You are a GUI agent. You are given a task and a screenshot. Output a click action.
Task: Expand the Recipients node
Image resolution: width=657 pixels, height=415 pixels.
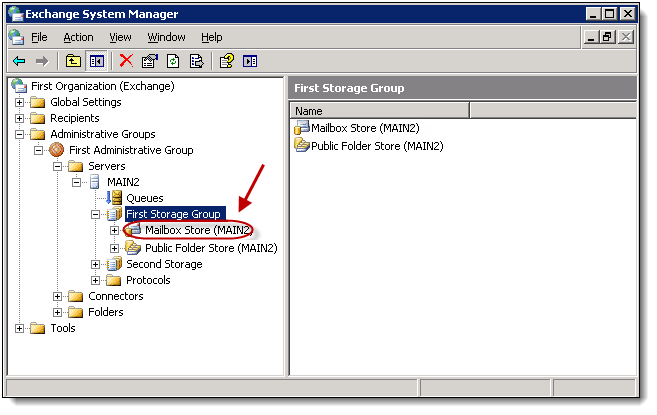click(19, 118)
